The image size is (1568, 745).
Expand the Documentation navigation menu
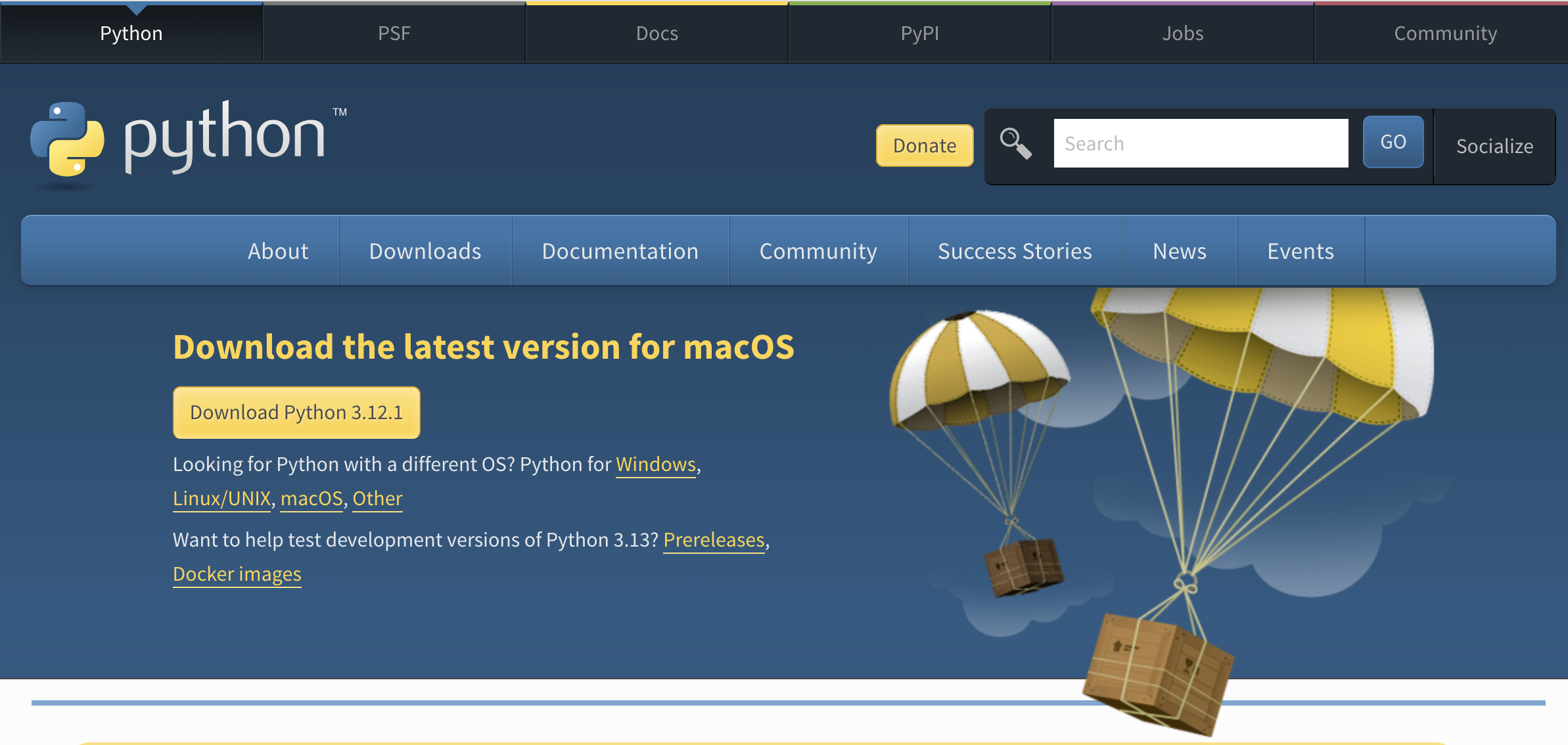click(620, 251)
